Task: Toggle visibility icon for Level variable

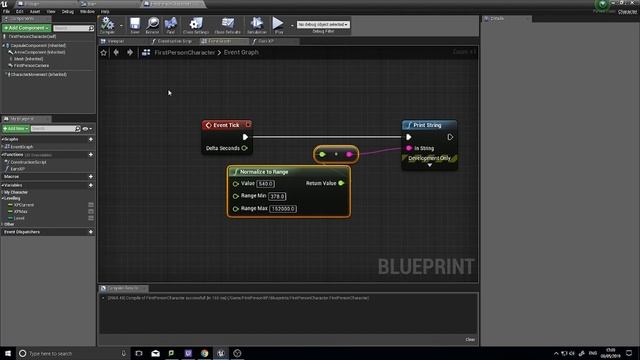Action: coord(91,218)
